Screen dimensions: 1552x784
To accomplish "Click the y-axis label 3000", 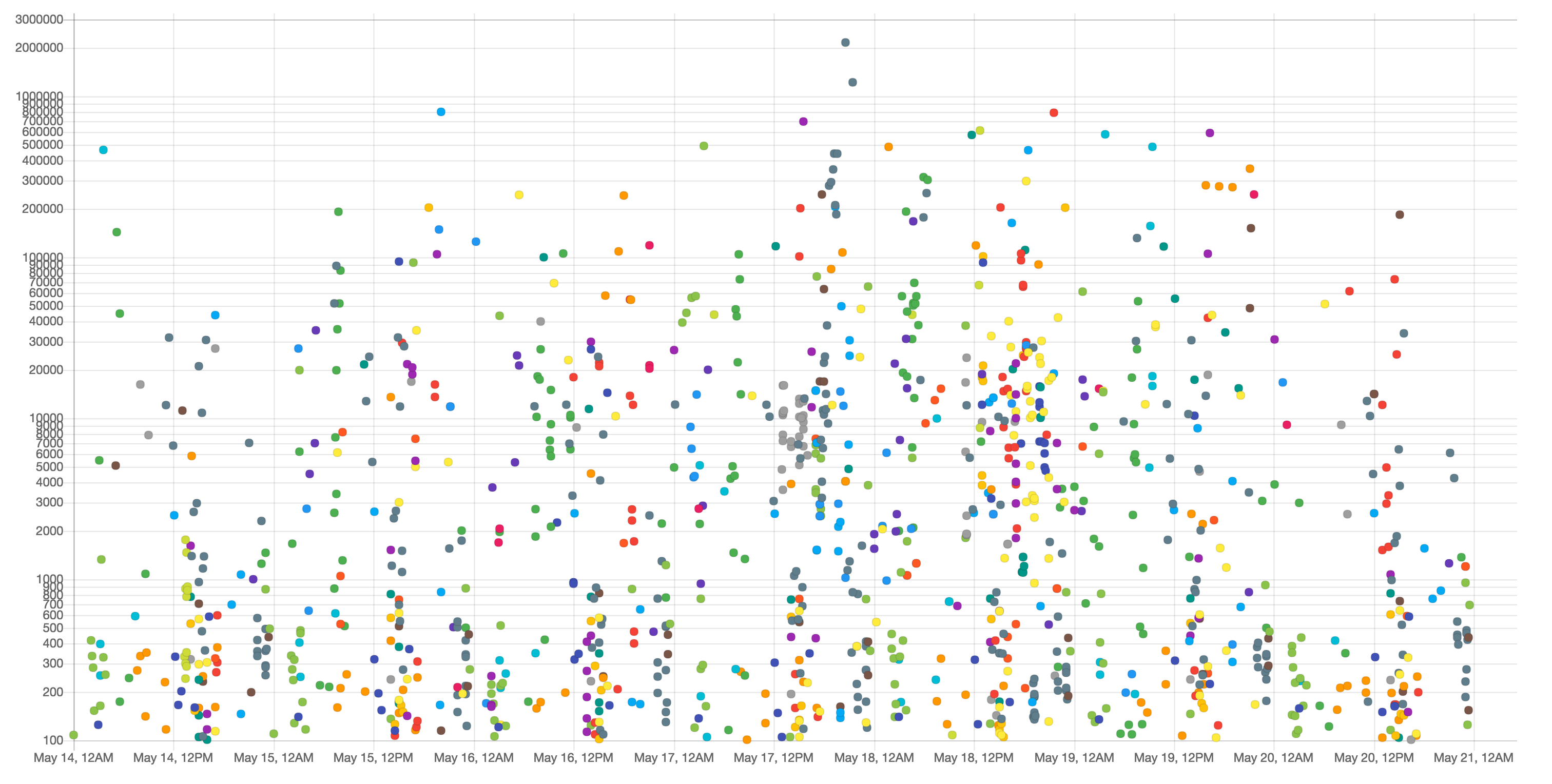I will [x=49, y=502].
